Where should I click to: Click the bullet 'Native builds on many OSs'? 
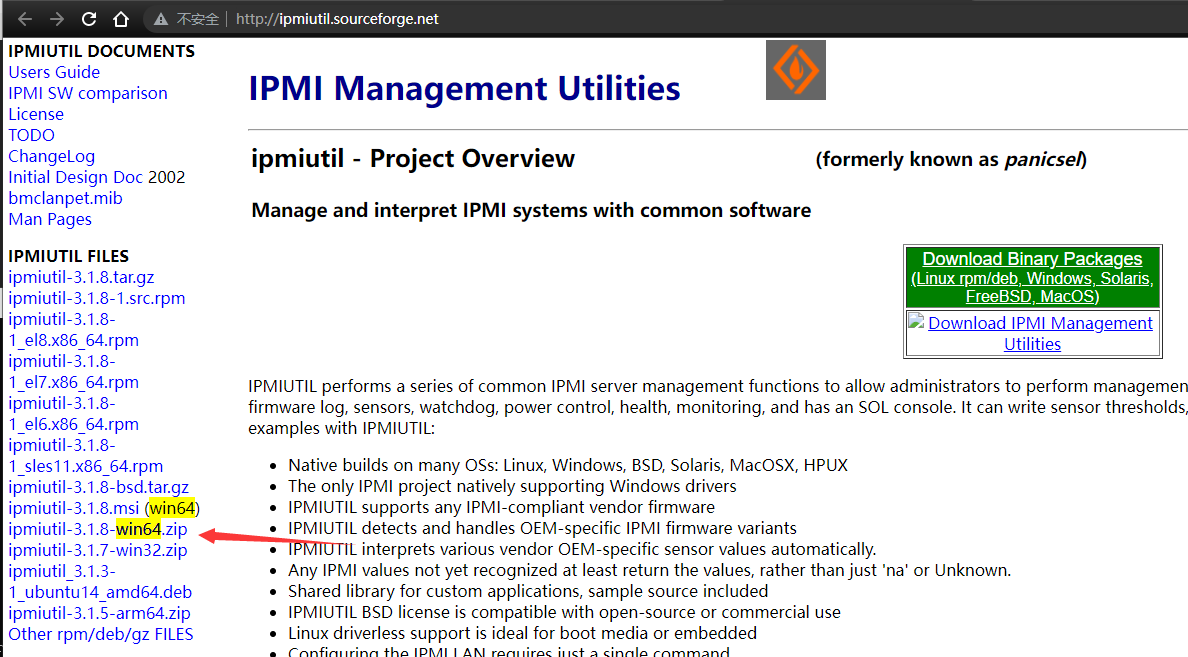click(x=567, y=465)
